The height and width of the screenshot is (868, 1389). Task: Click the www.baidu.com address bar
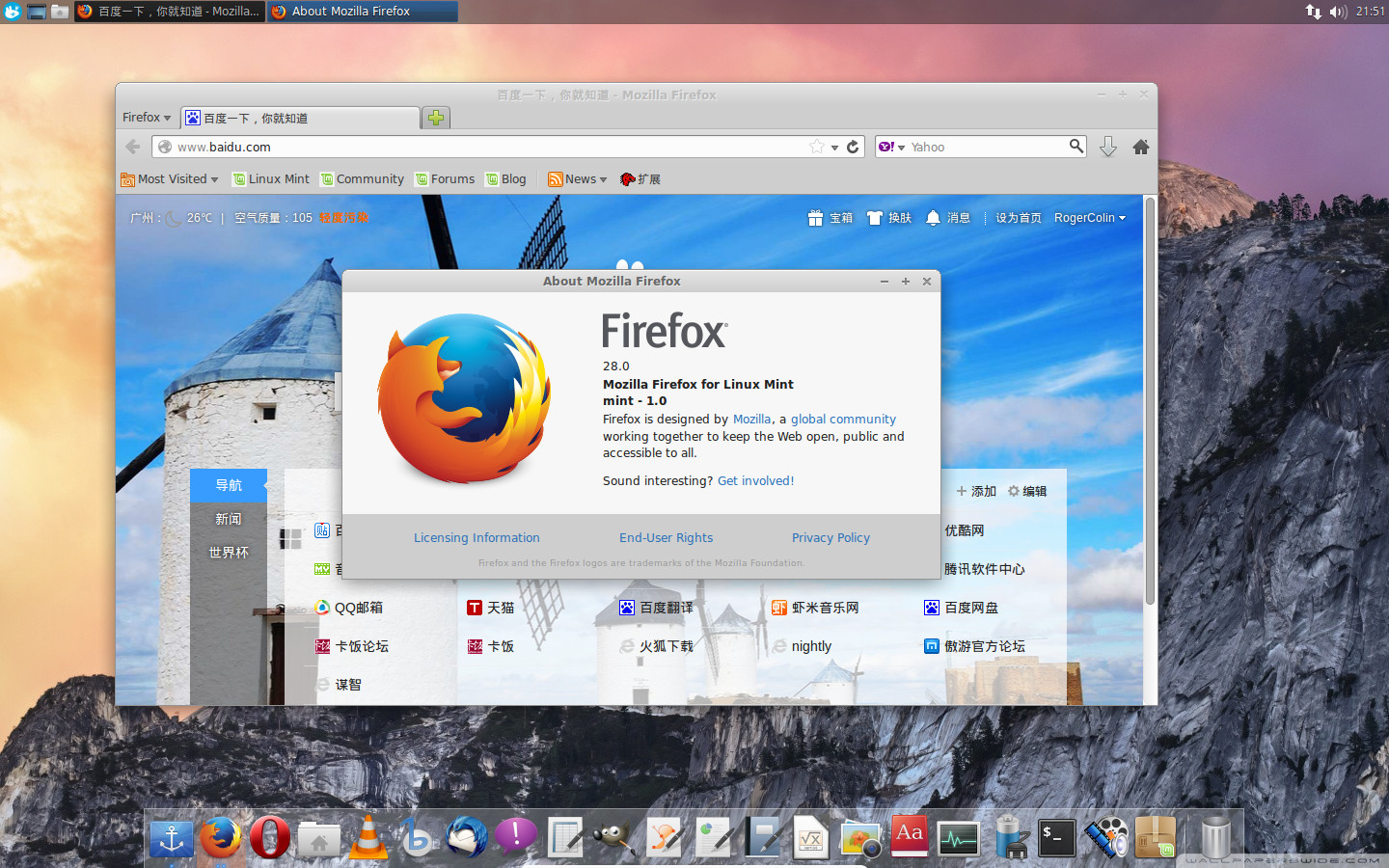coord(507,147)
